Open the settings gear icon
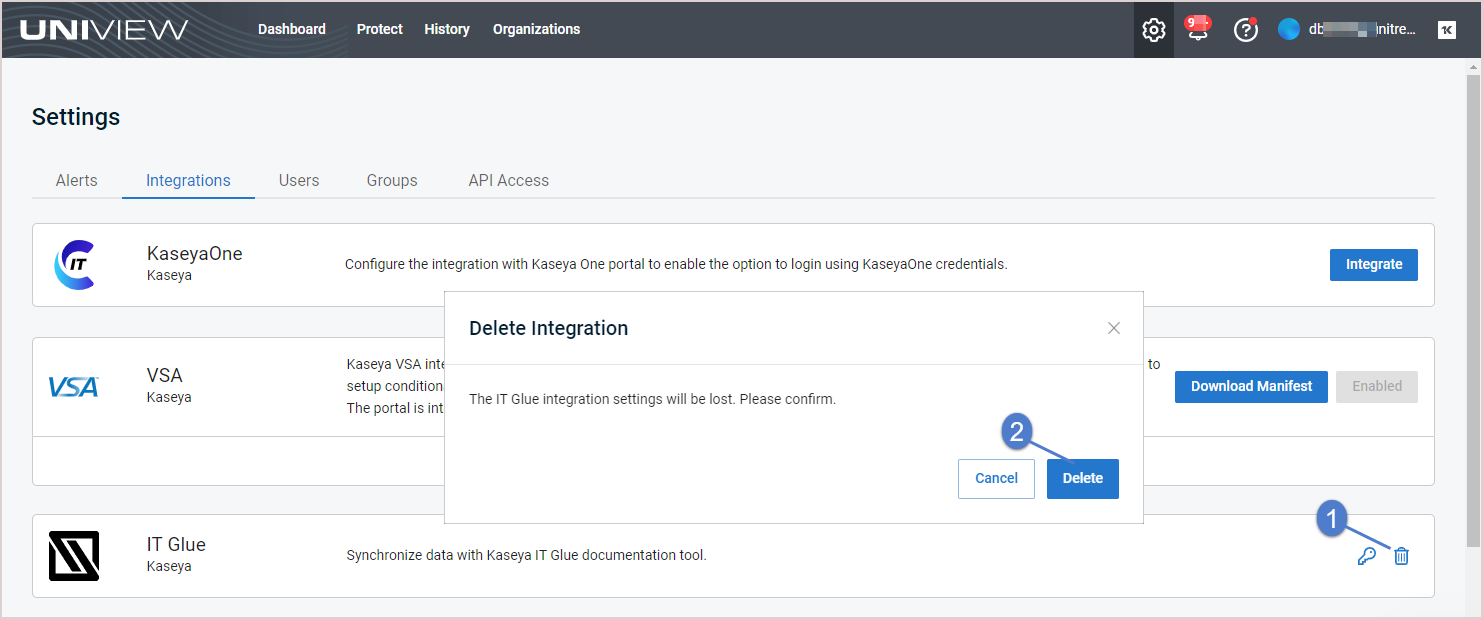 [x=1153, y=30]
